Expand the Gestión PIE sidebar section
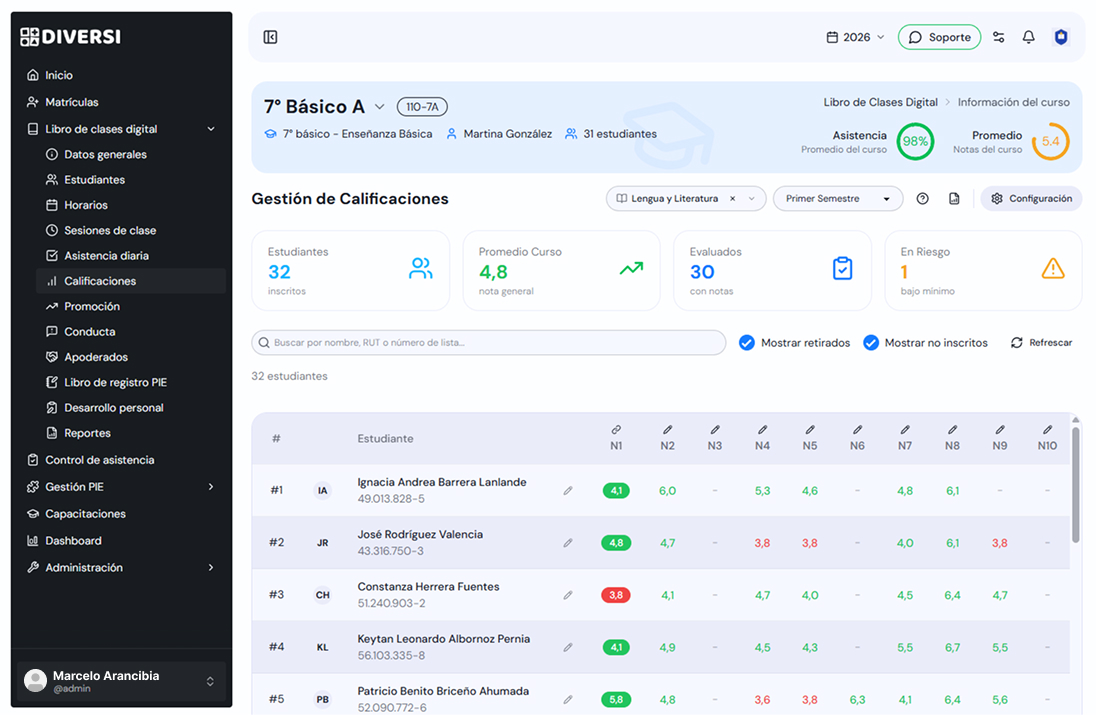The image size is (1096, 715). click(x=122, y=486)
